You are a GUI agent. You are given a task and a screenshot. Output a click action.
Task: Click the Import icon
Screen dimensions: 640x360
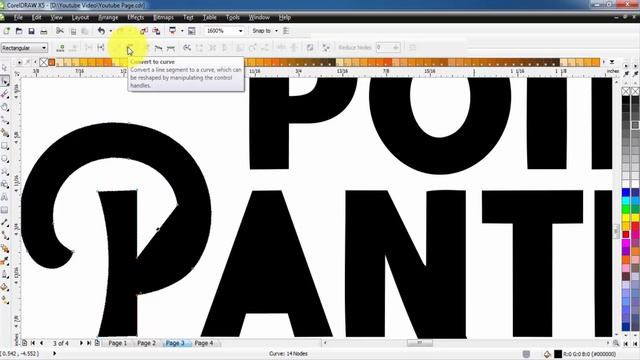144,31
